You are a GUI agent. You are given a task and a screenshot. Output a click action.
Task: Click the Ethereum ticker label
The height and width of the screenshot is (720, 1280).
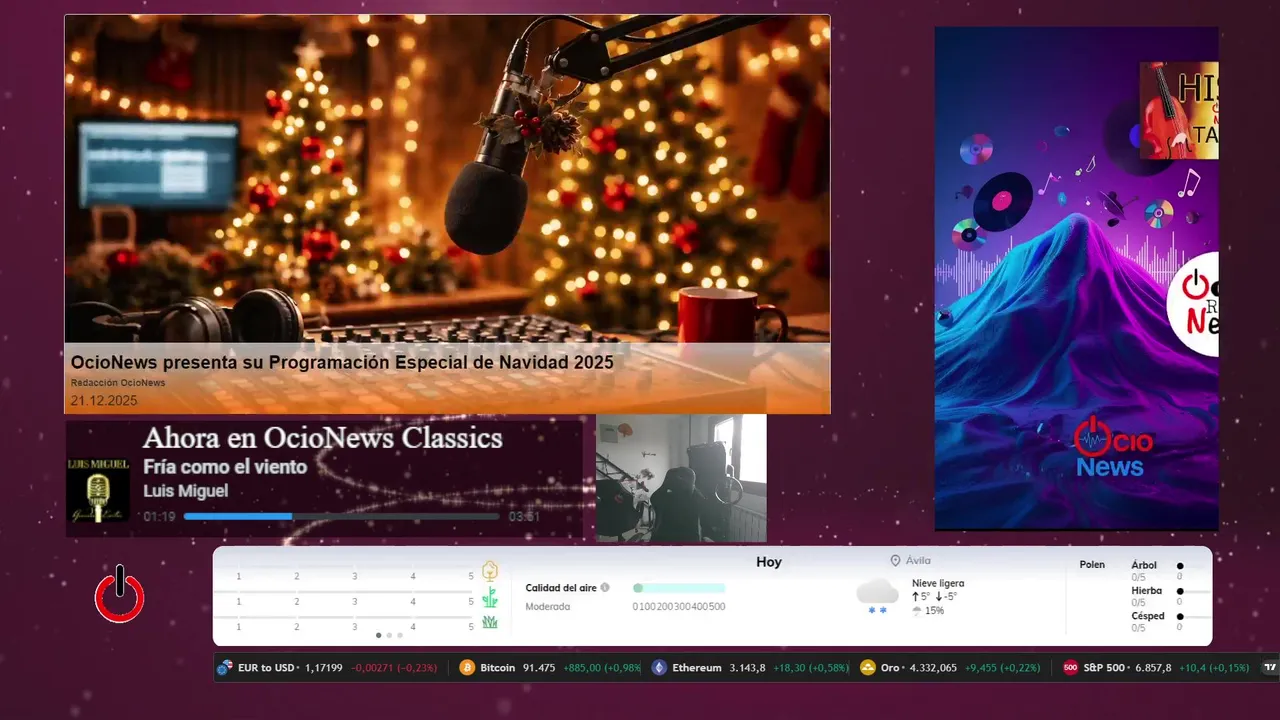tap(697, 668)
